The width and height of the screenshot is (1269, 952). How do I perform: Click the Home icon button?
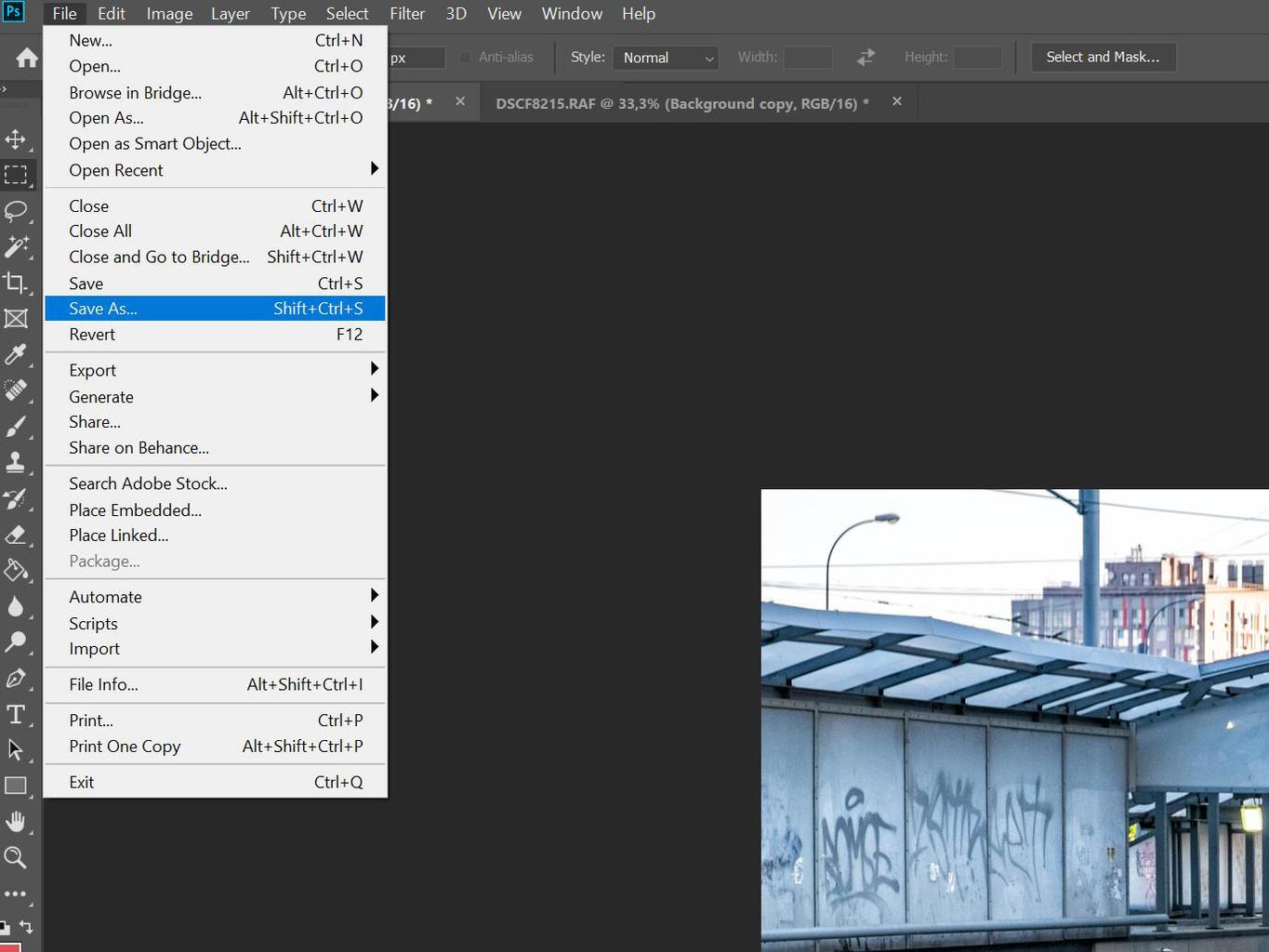tap(27, 58)
